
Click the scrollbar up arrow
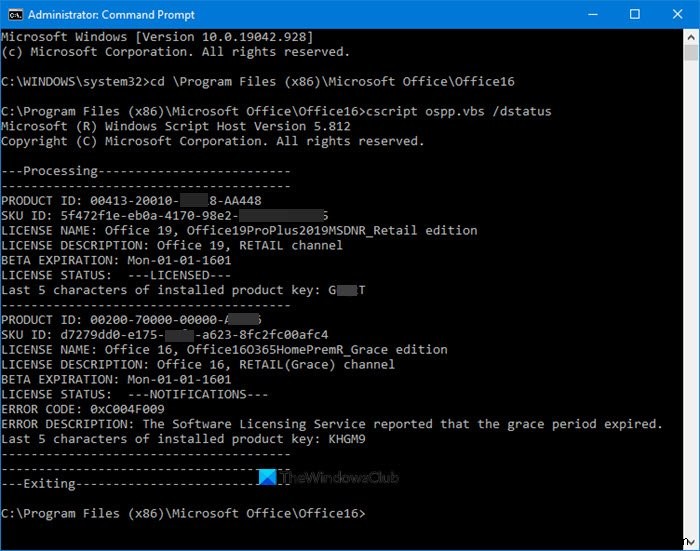(x=691, y=37)
